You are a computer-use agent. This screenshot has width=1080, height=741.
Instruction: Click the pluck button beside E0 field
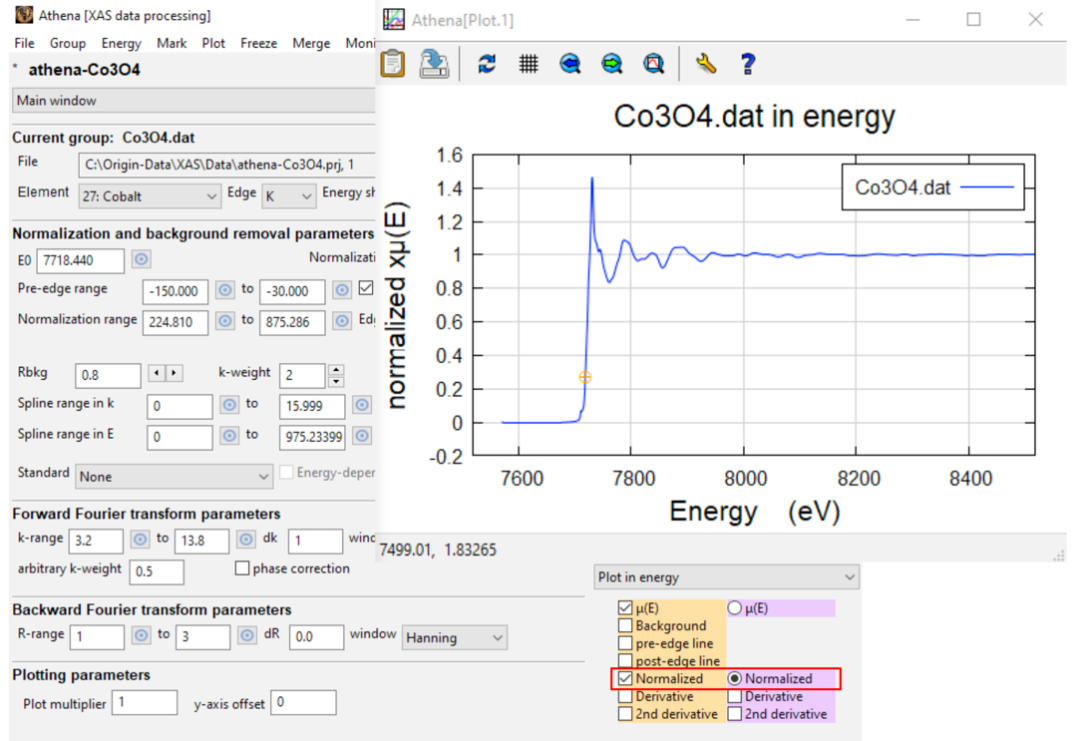click(141, 260)
